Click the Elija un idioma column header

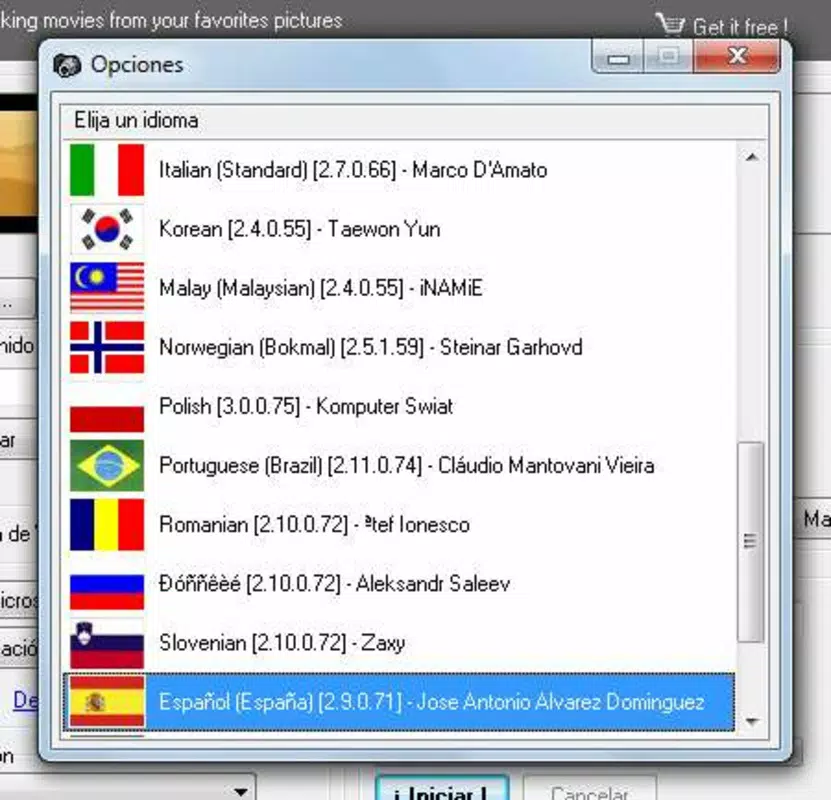click(414, 120)
